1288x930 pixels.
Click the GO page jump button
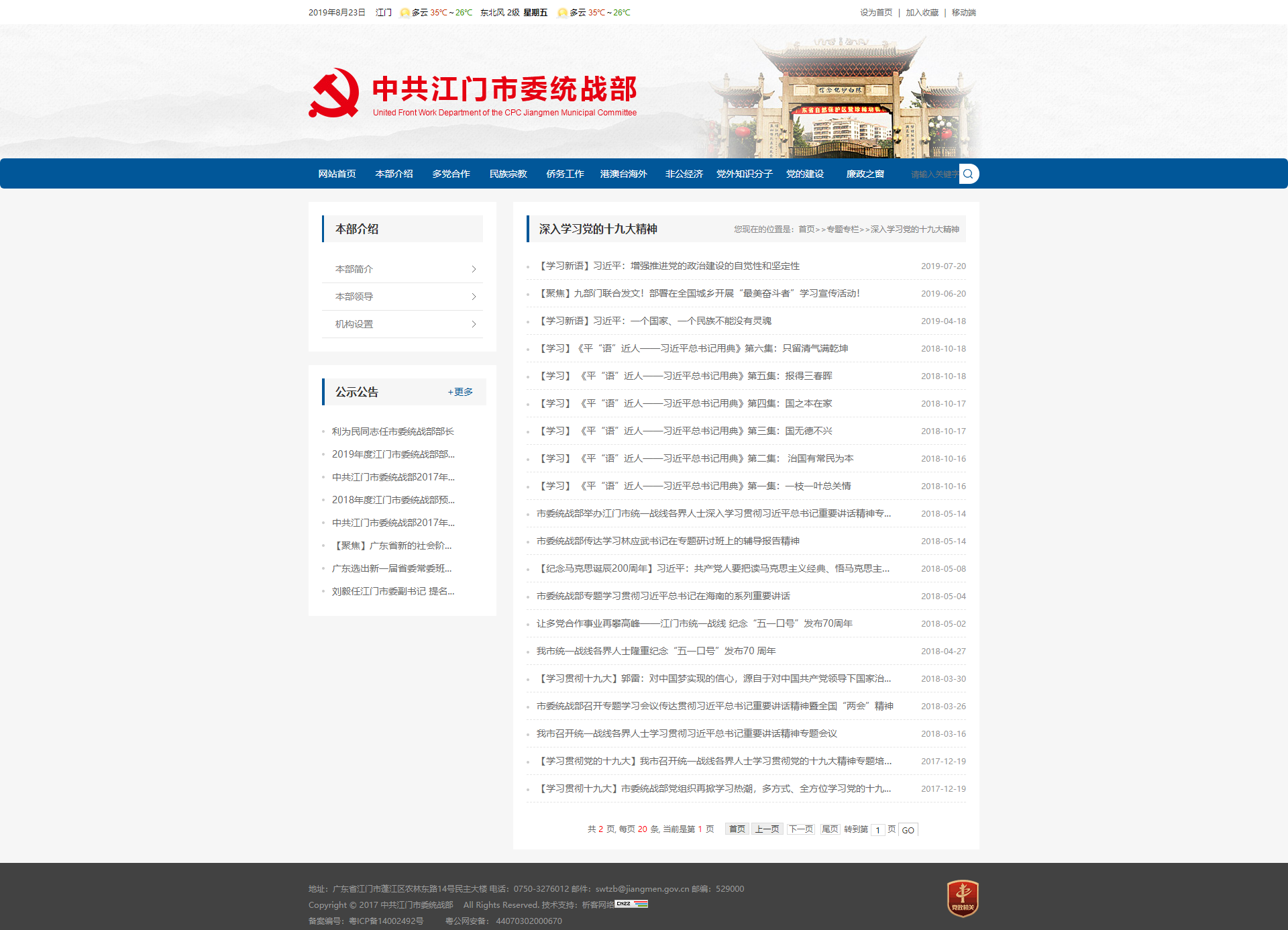pyautogui.click(x=908, y=830)
